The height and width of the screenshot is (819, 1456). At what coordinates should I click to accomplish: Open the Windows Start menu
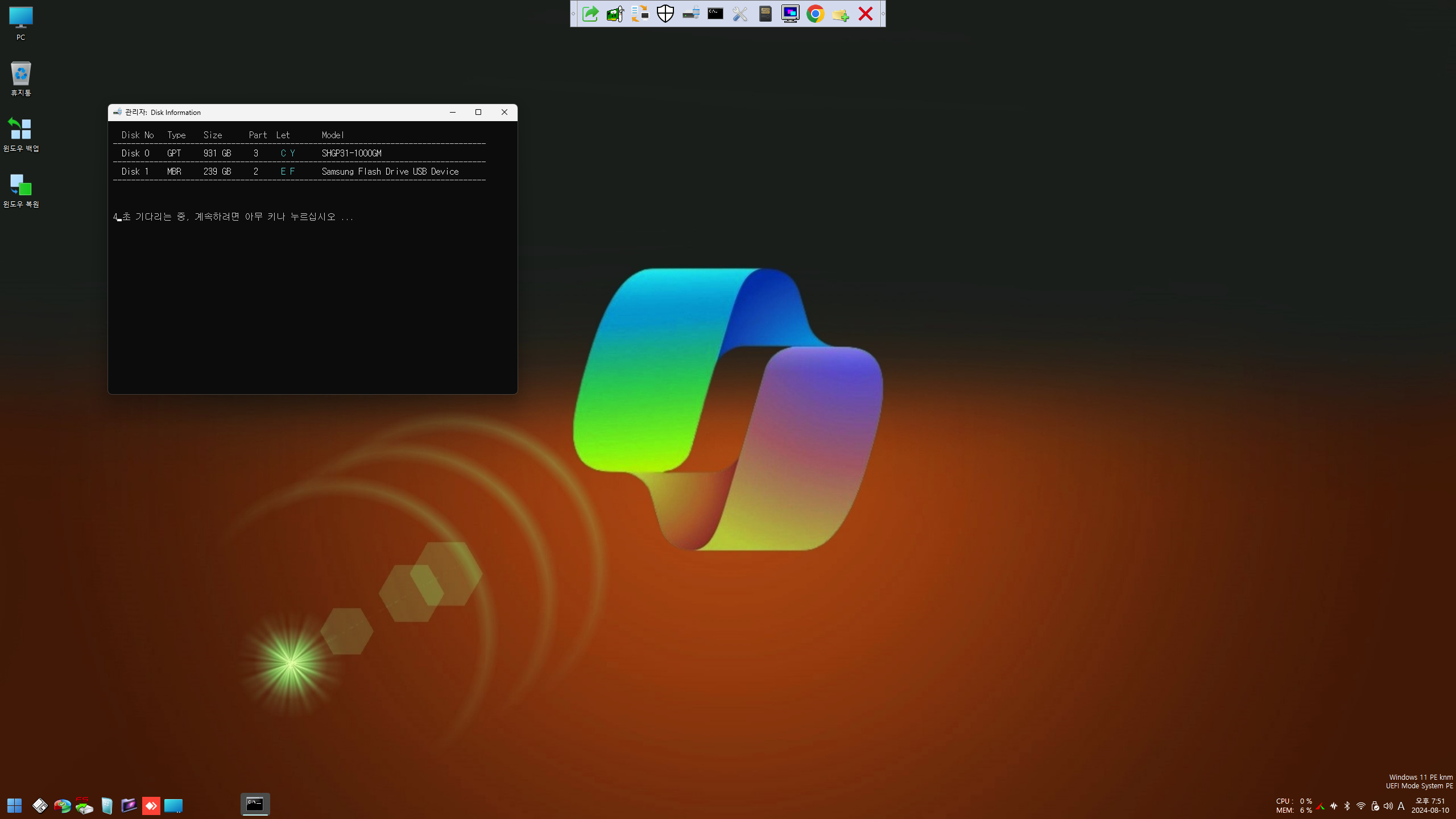pyautogui.click(x=14, y=805)
